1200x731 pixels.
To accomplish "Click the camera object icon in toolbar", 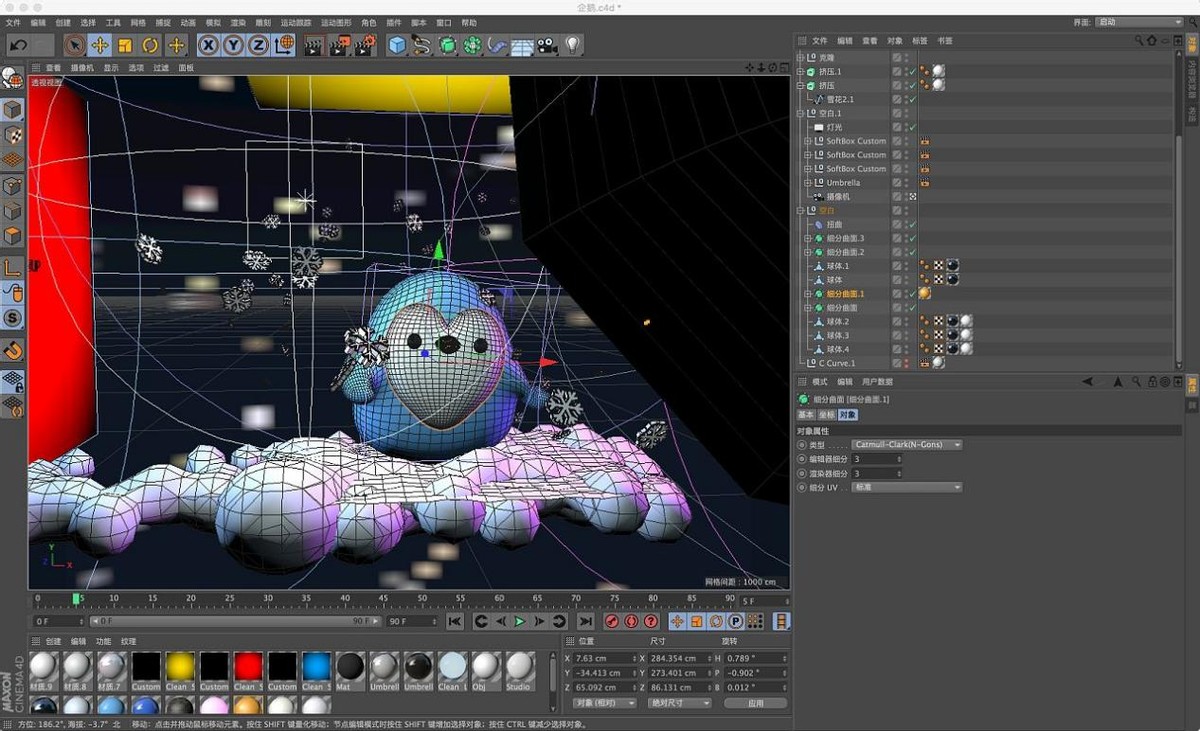I will click(547, 45).
